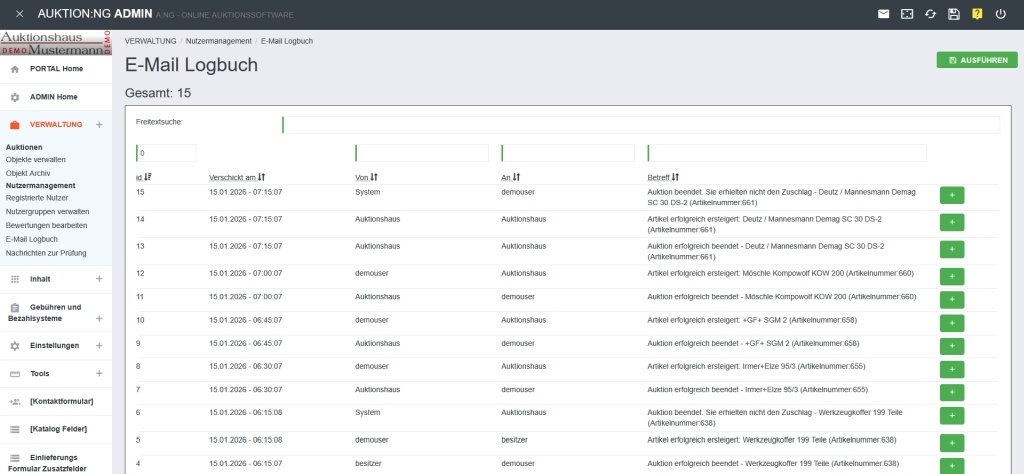Open [Katalog Felder] menu item
The width and height of the screenshot is (1024, 474).
(x=59, y=429)
